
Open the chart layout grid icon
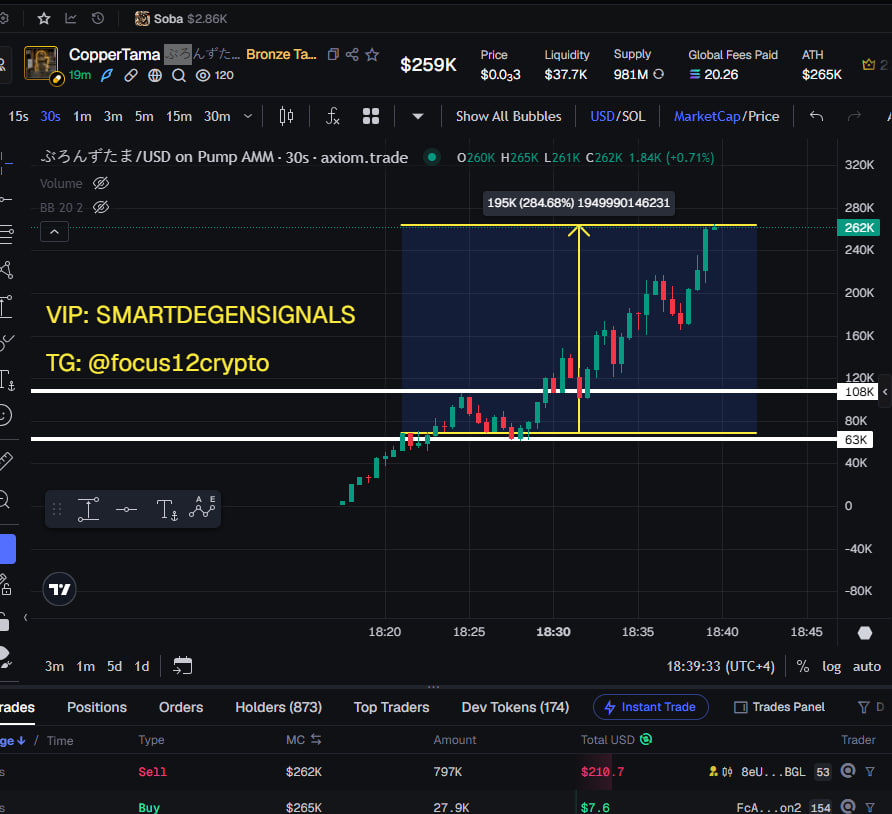tap(371, 117)
